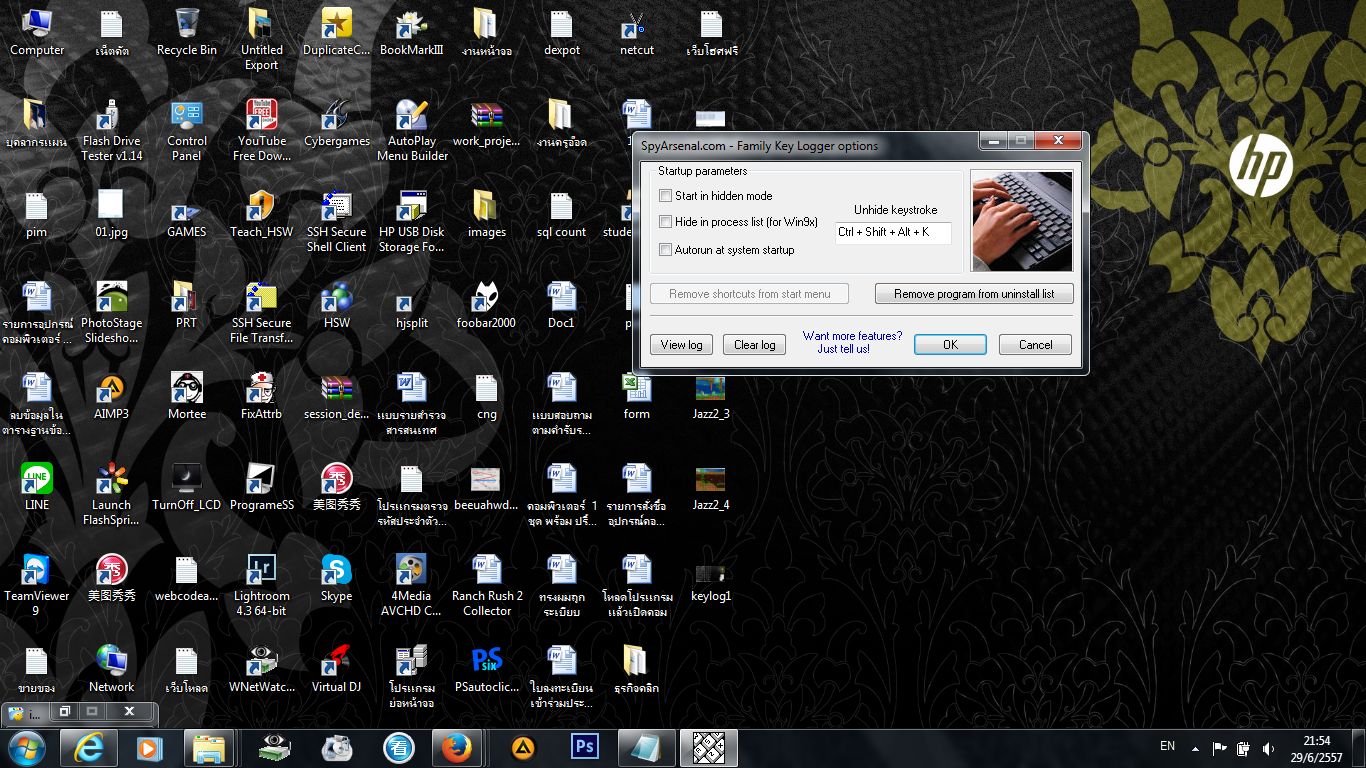Click the Unhide keystroke input field
Screen dimensions: 1366x768
893,232
